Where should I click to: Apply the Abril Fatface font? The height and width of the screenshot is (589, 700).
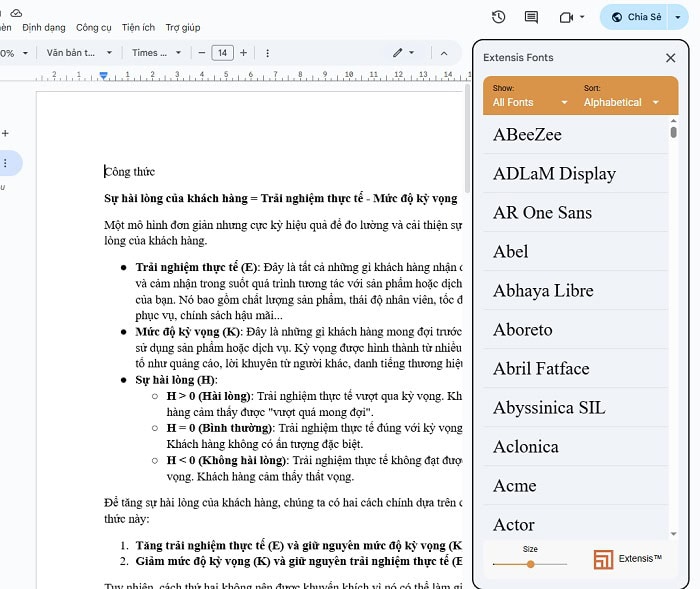pos(541,368)
